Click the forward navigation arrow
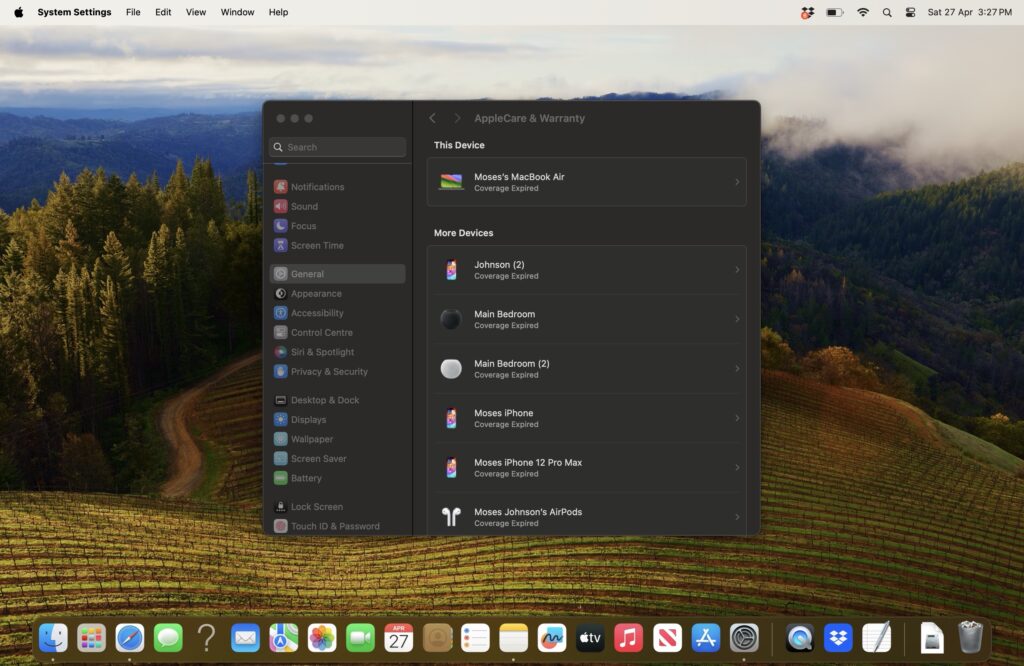Screen dimensions: 1024x666 point(457,117)
